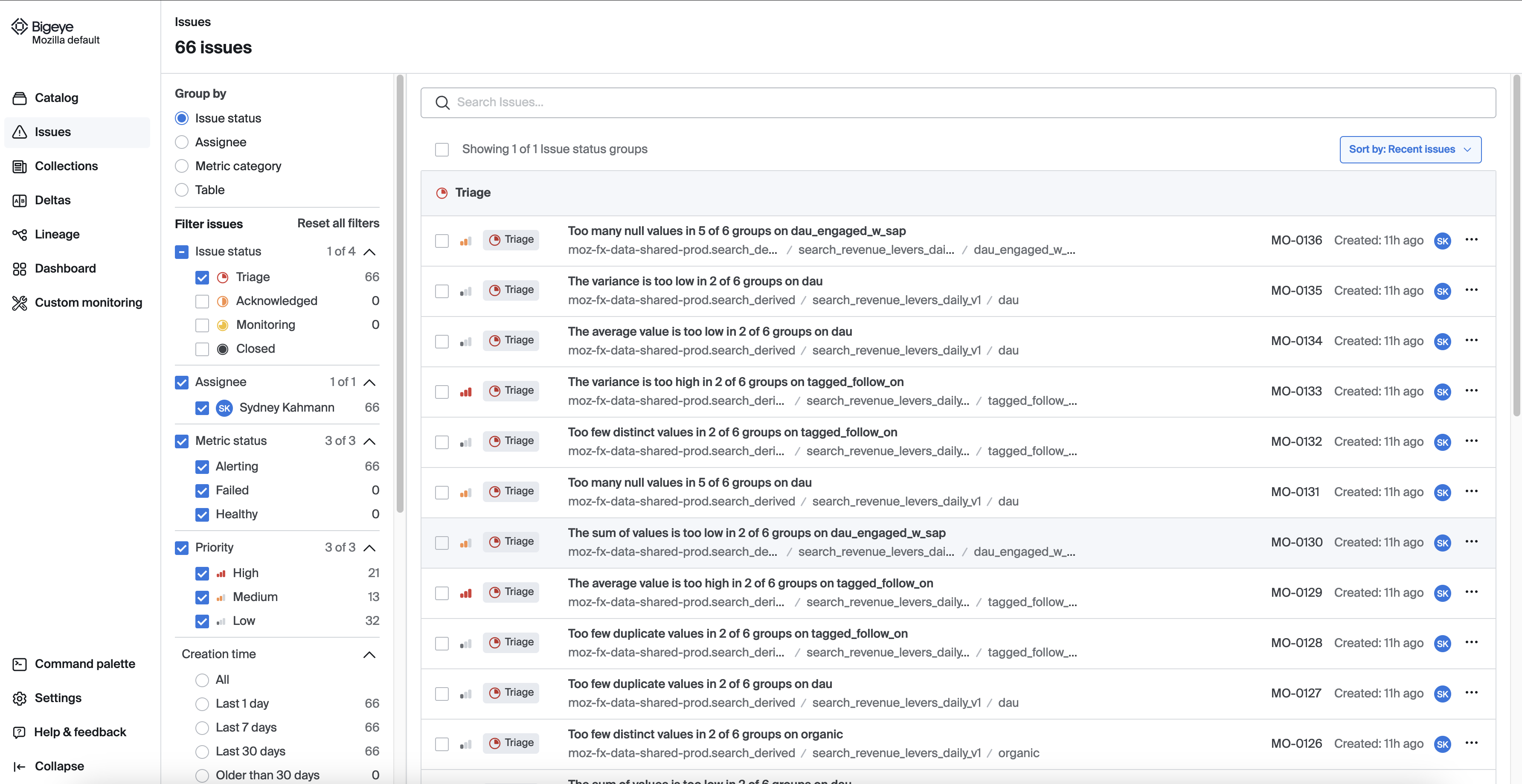Viewport: 1522px width, 784px height.
Task: Enable the Acknowledged status filter
Action: (202, 301)
